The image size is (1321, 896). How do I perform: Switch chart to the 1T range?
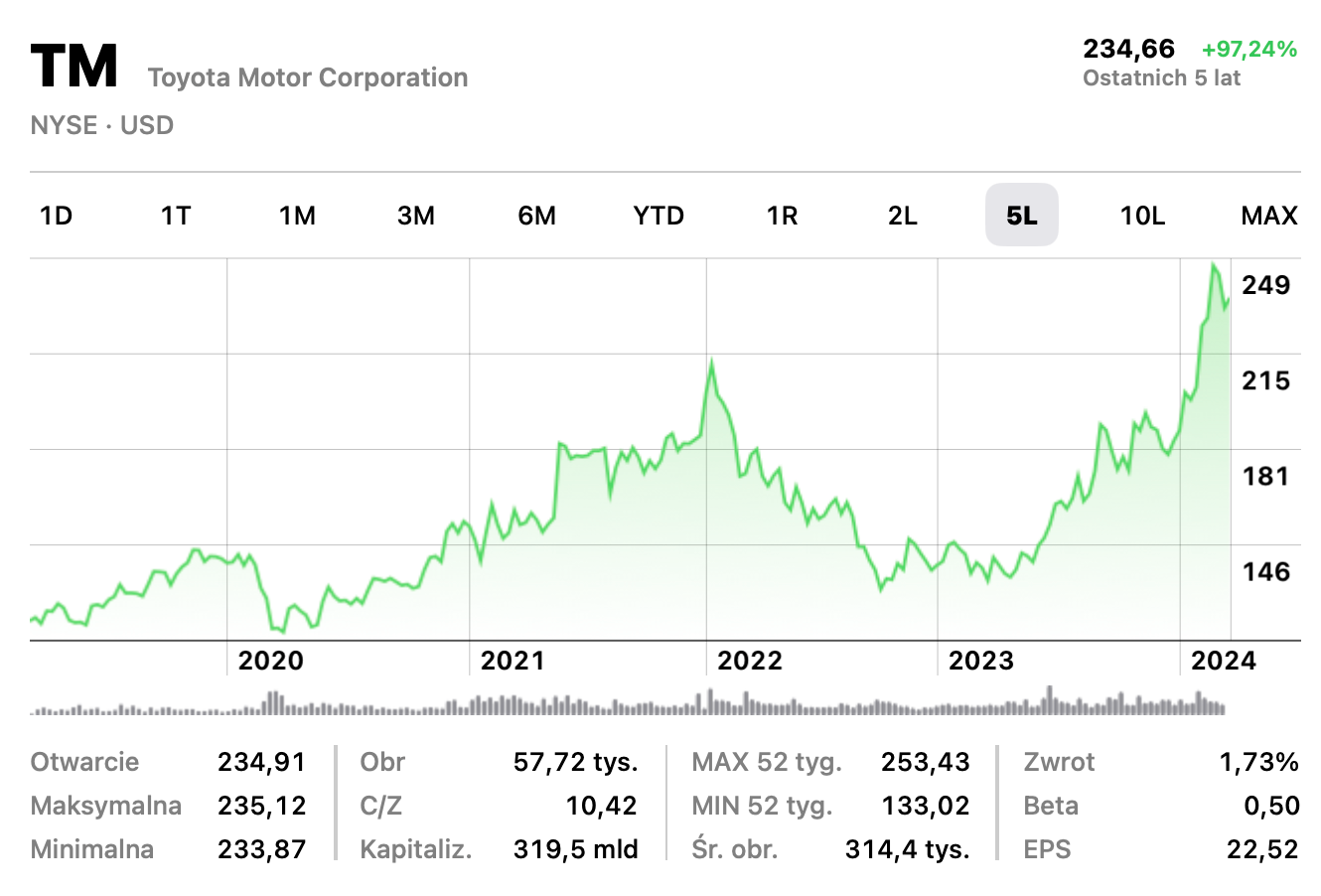click(x=176, y=216)
